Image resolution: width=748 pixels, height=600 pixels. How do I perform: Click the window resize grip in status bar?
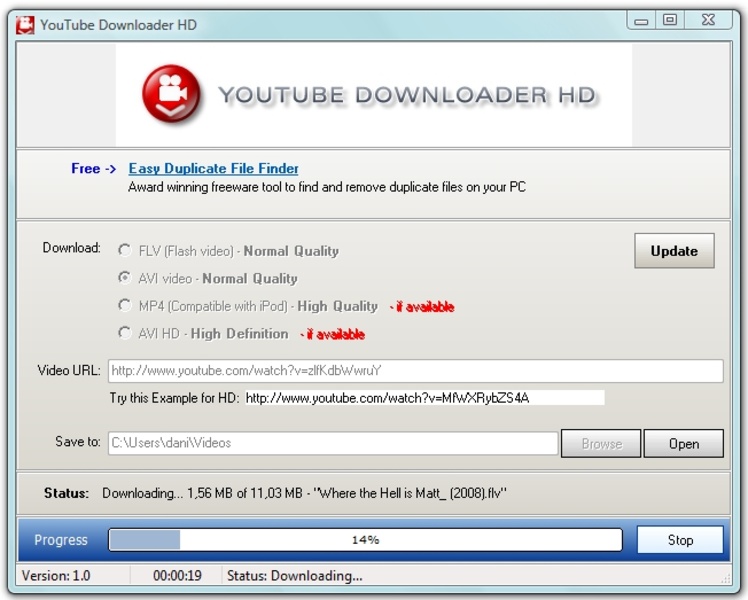[726, 579]
